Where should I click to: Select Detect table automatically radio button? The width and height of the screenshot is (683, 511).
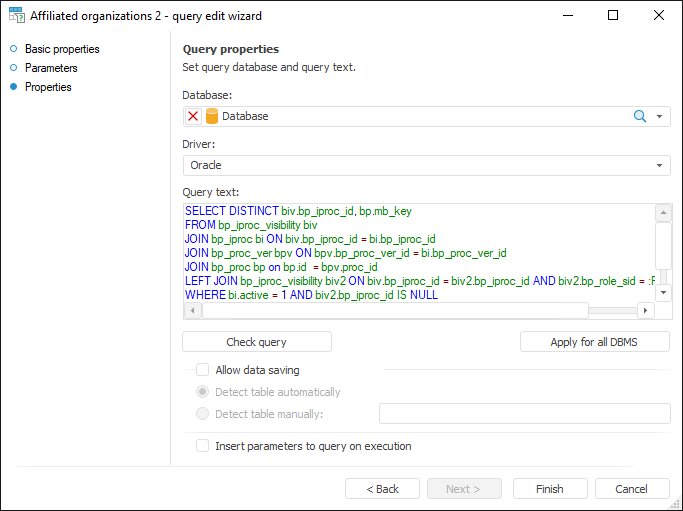point(203,392)
